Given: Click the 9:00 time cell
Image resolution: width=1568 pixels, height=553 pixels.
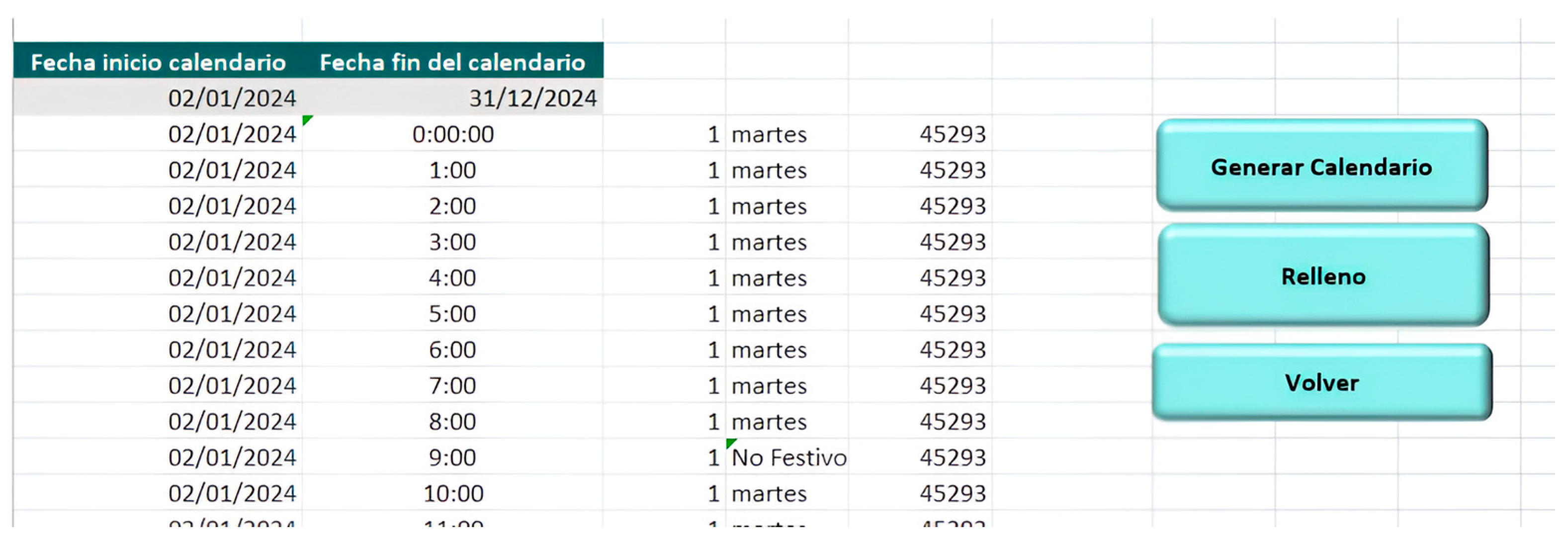Looking at the screenshot, I should [x=452, y=458].
